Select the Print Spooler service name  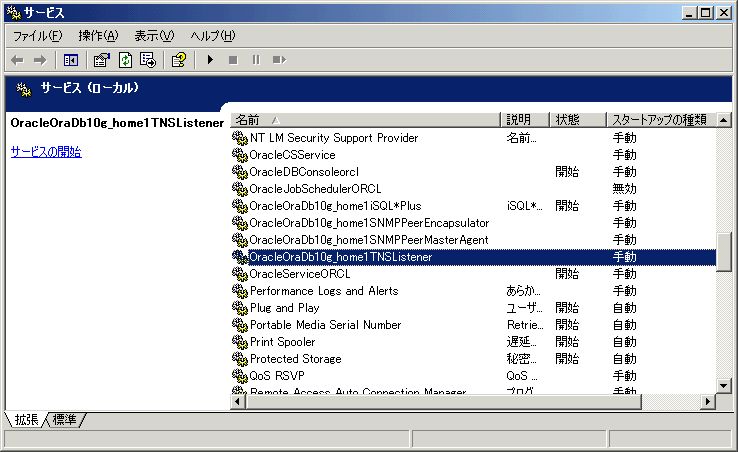pos(282,342)
